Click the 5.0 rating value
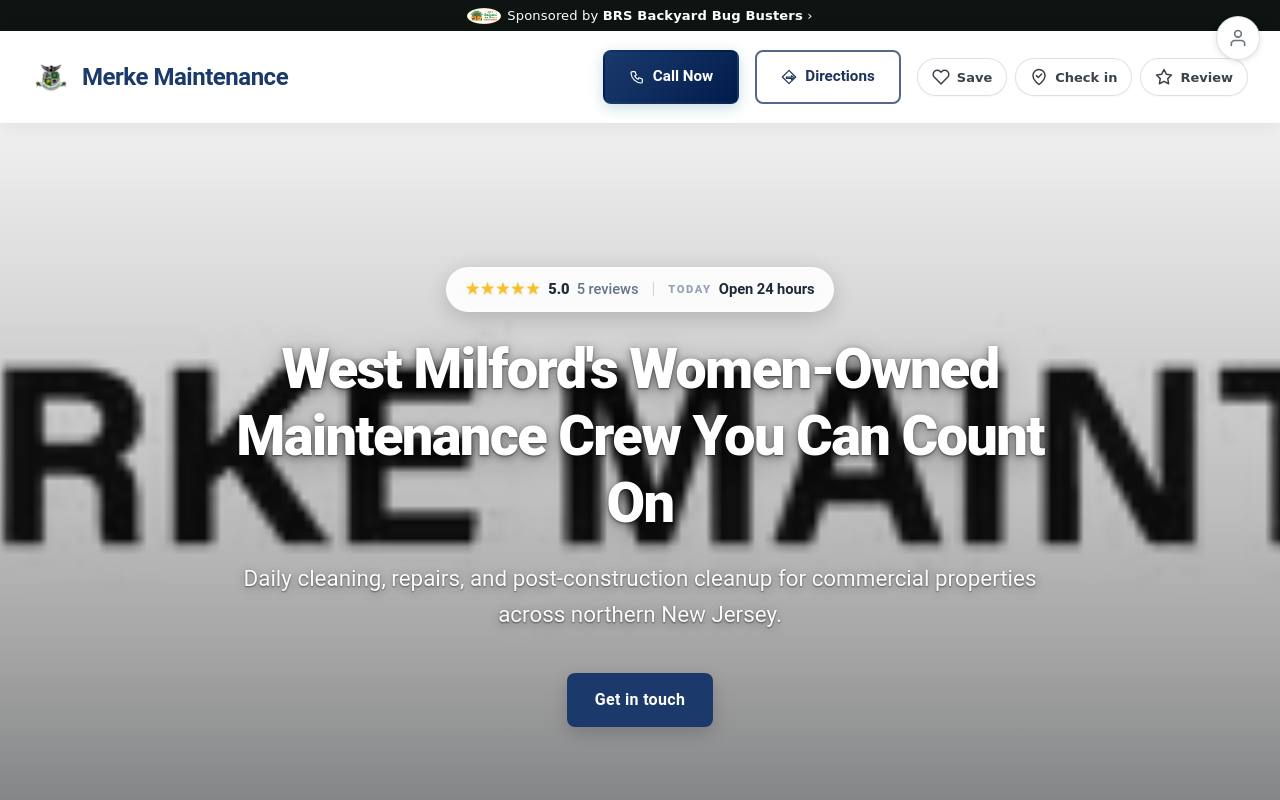 click(558, 289)
